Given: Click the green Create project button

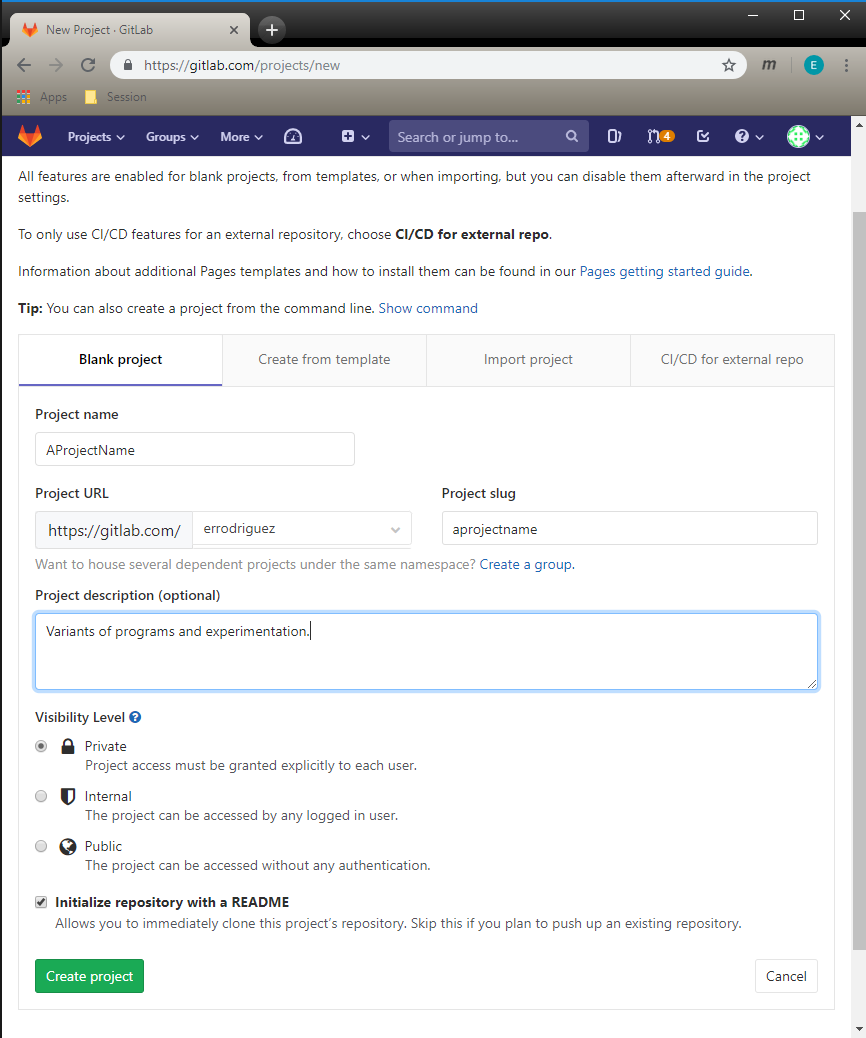Looking at the screenshot, I should coord(89,976).
